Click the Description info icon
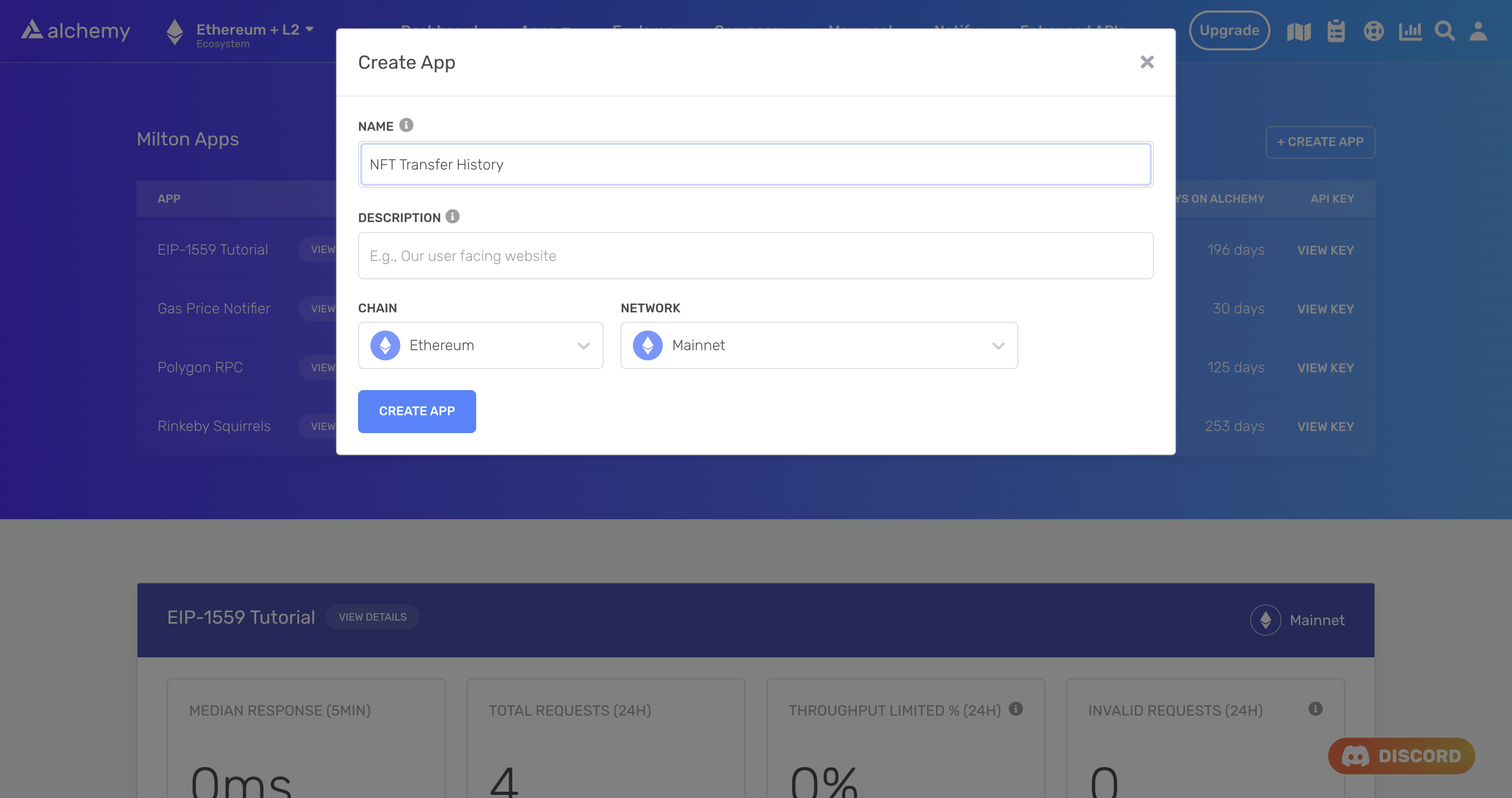This screenshot has width=1512, height=798. coord(453,216)
